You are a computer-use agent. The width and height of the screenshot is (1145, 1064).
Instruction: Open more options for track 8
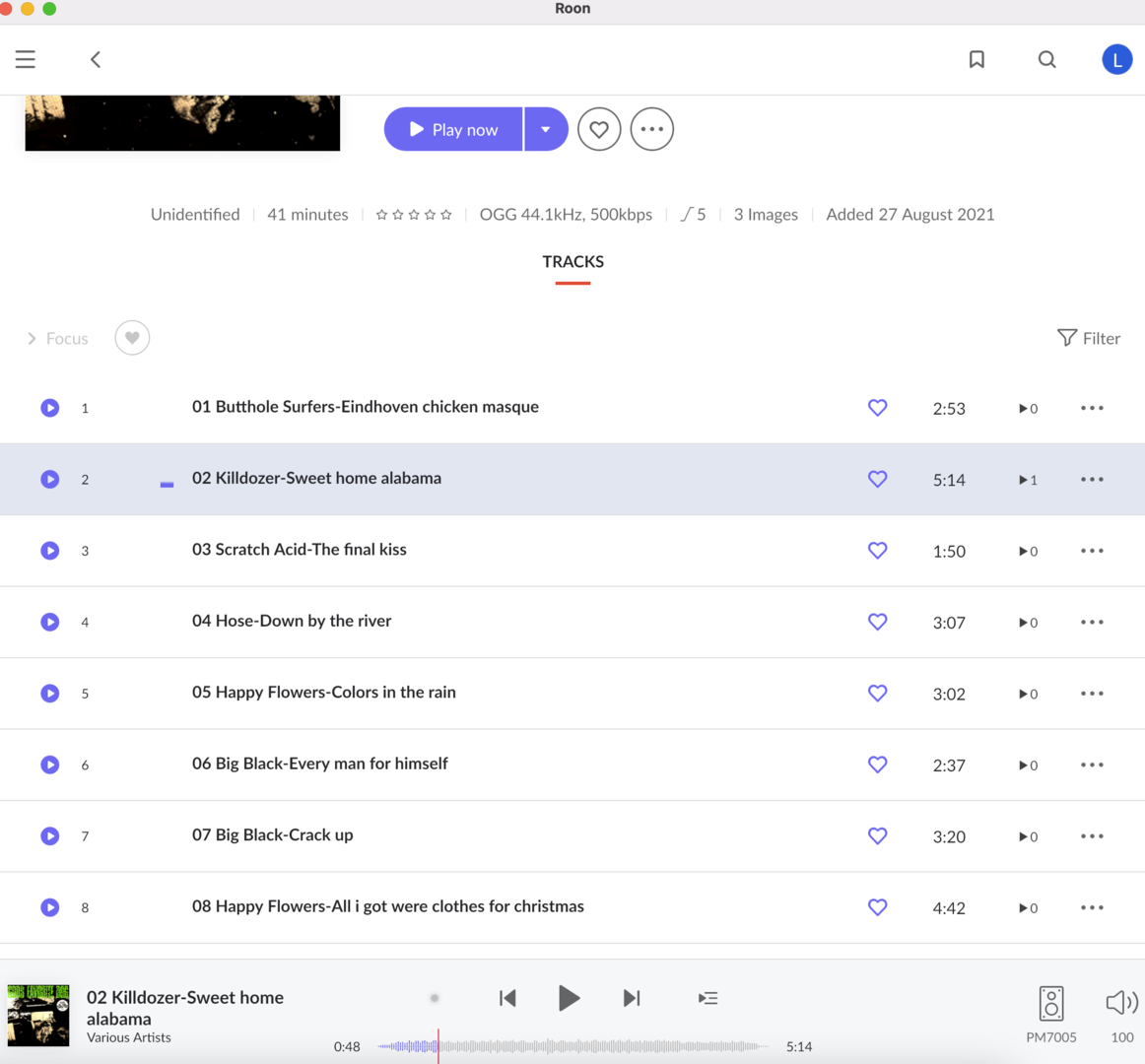(x=1093, y=908)
